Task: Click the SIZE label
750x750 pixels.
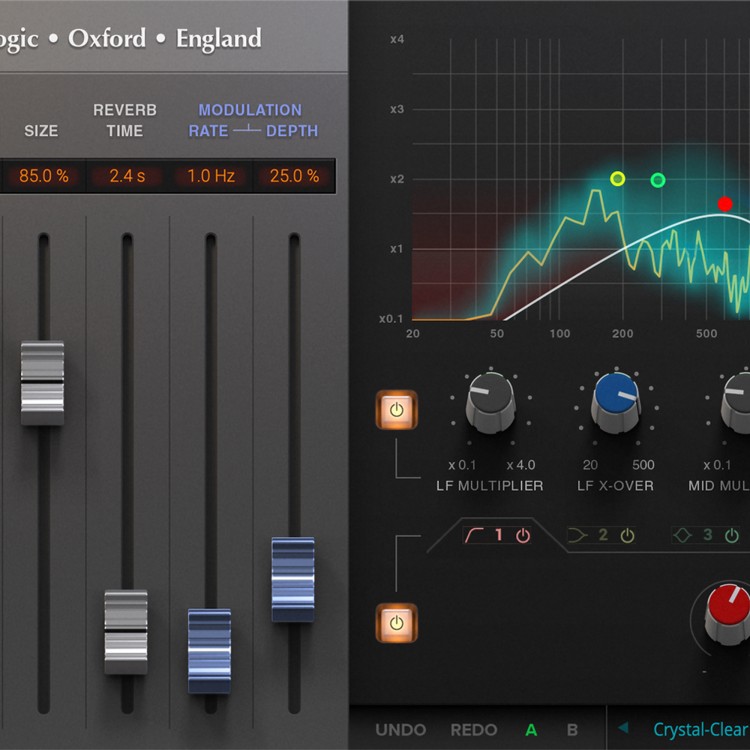Action: pyautogui.click(x=41, y=131)
